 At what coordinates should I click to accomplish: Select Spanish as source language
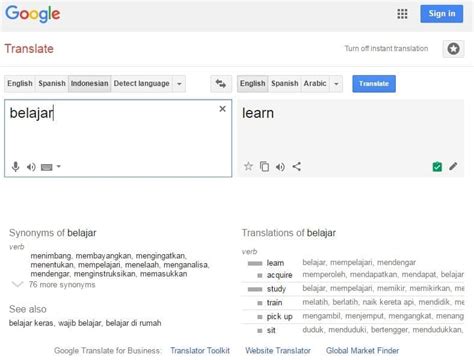pos(52,83)
